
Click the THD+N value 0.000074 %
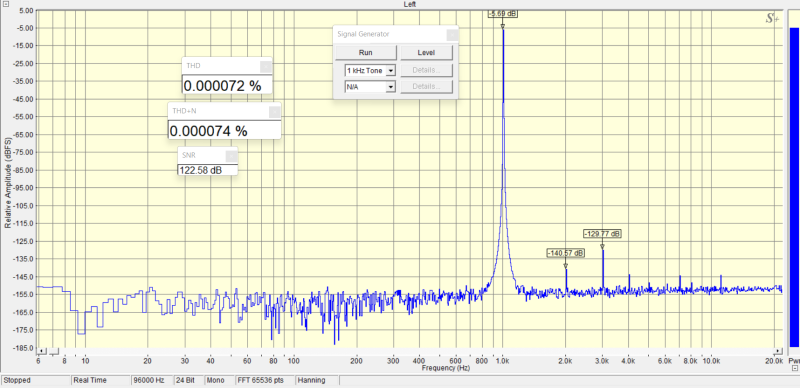pos(209,131)
